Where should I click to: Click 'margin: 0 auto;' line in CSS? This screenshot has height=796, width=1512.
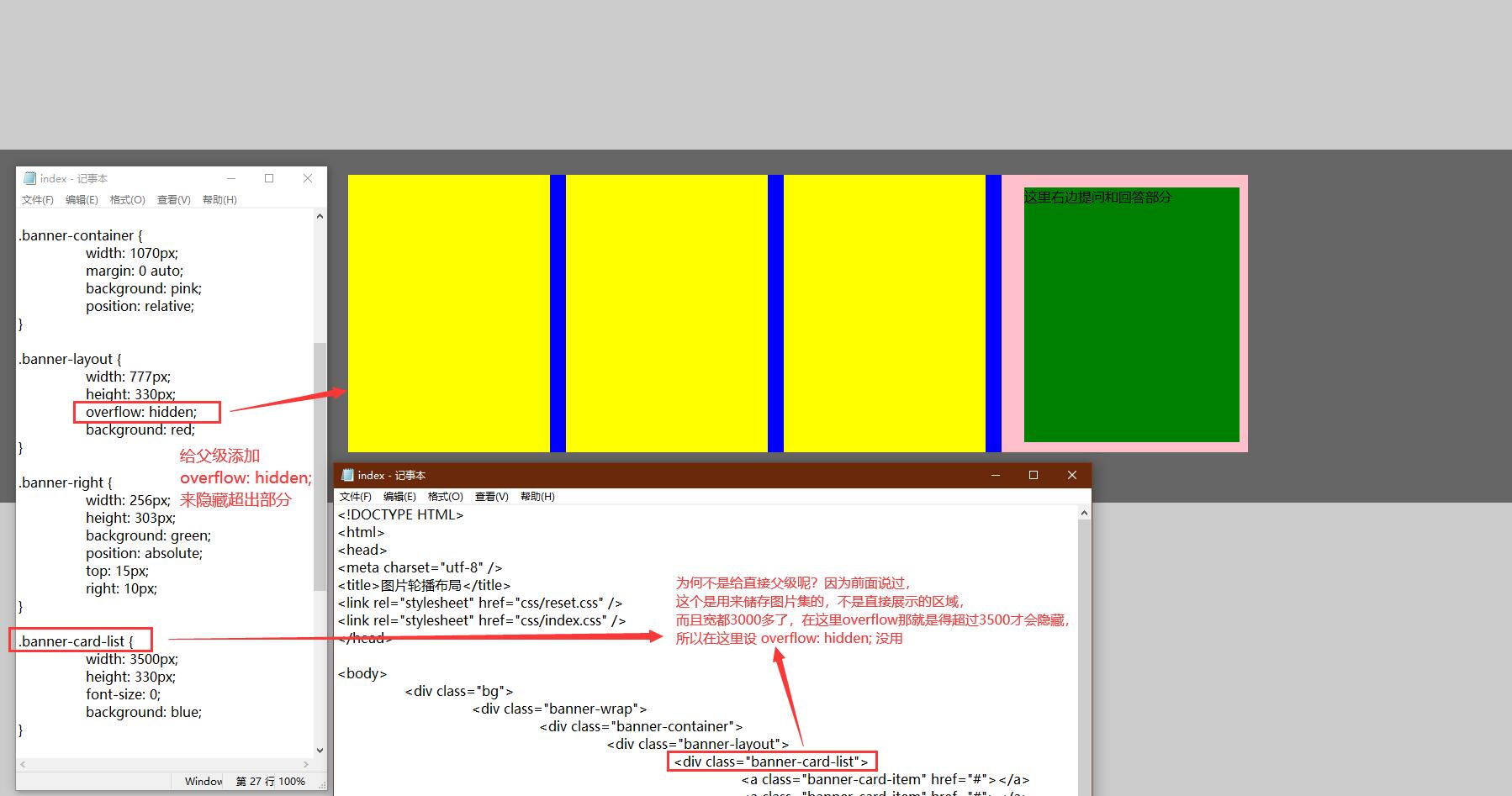pos(135,271)
